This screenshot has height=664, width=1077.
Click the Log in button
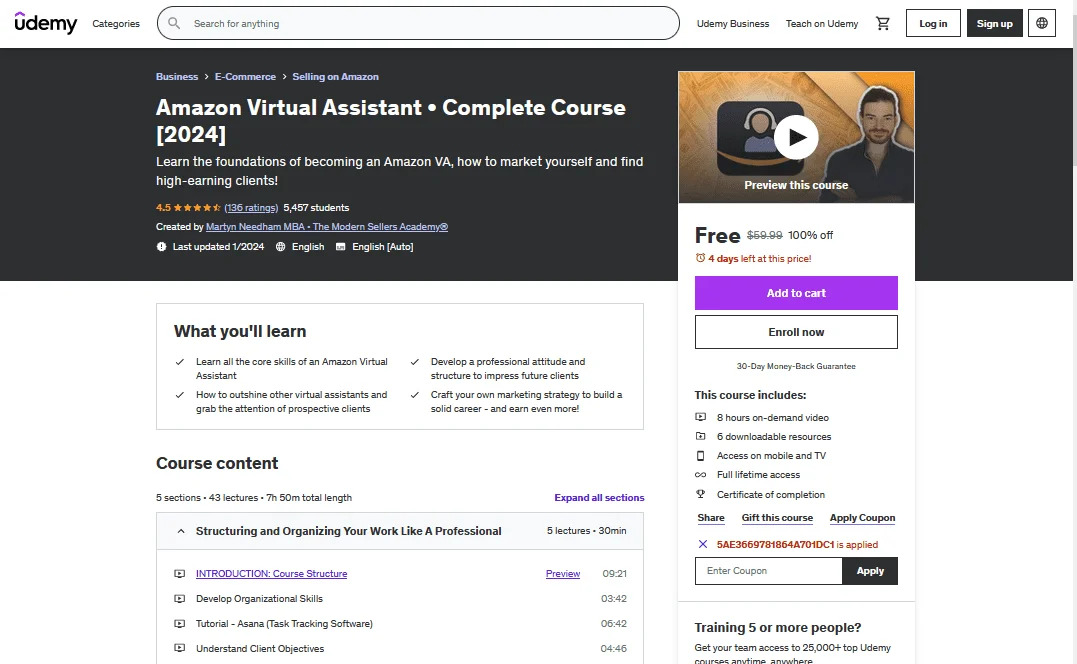(933, 23)
